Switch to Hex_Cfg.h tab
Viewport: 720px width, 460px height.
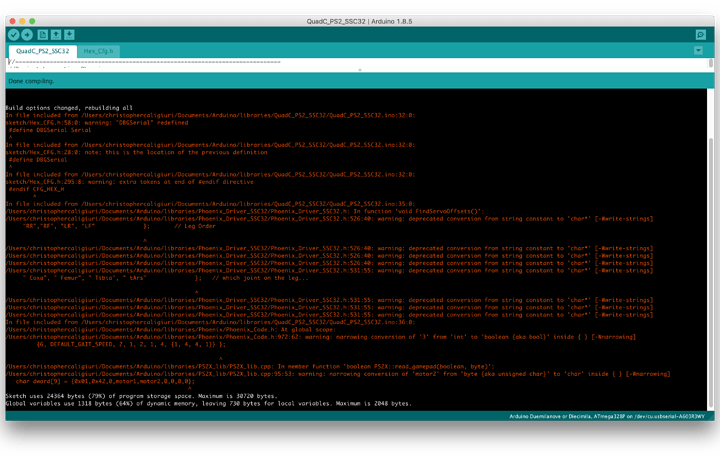(x=98, y=51)
